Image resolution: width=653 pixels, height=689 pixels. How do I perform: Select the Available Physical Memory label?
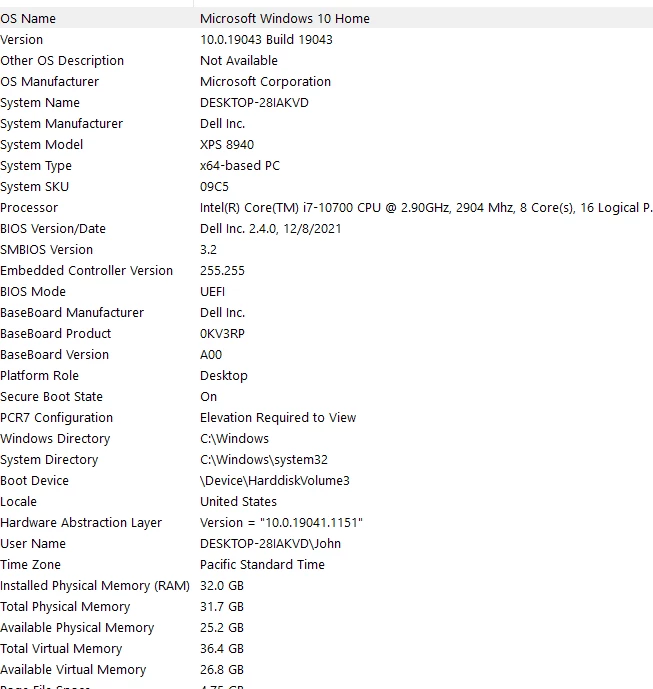(77, 628)
